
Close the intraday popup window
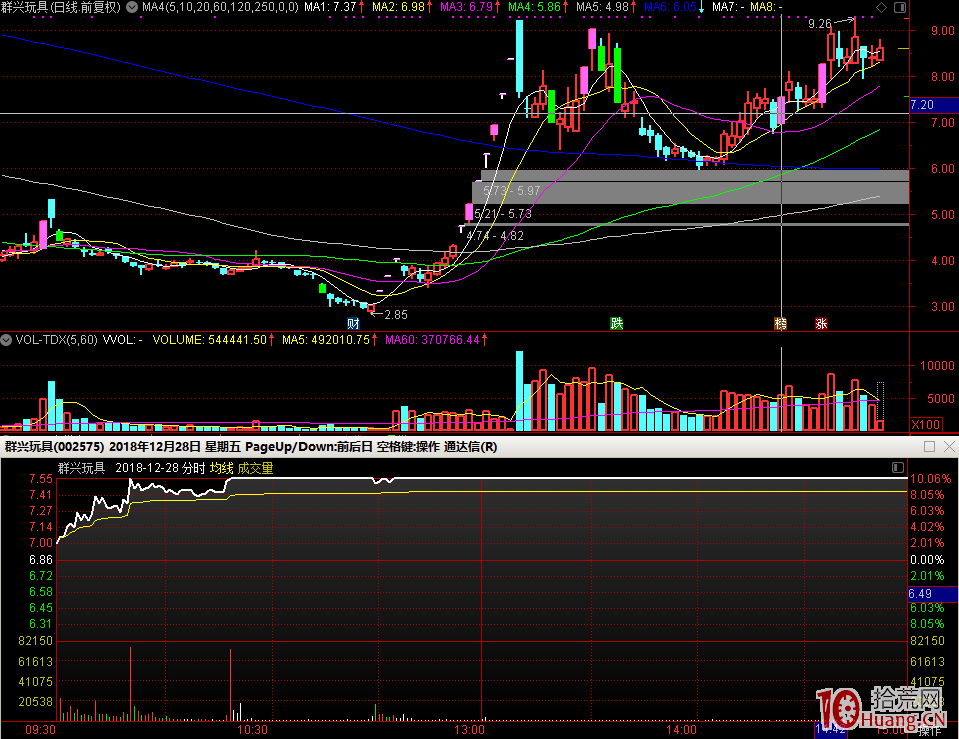coord(948,447)
